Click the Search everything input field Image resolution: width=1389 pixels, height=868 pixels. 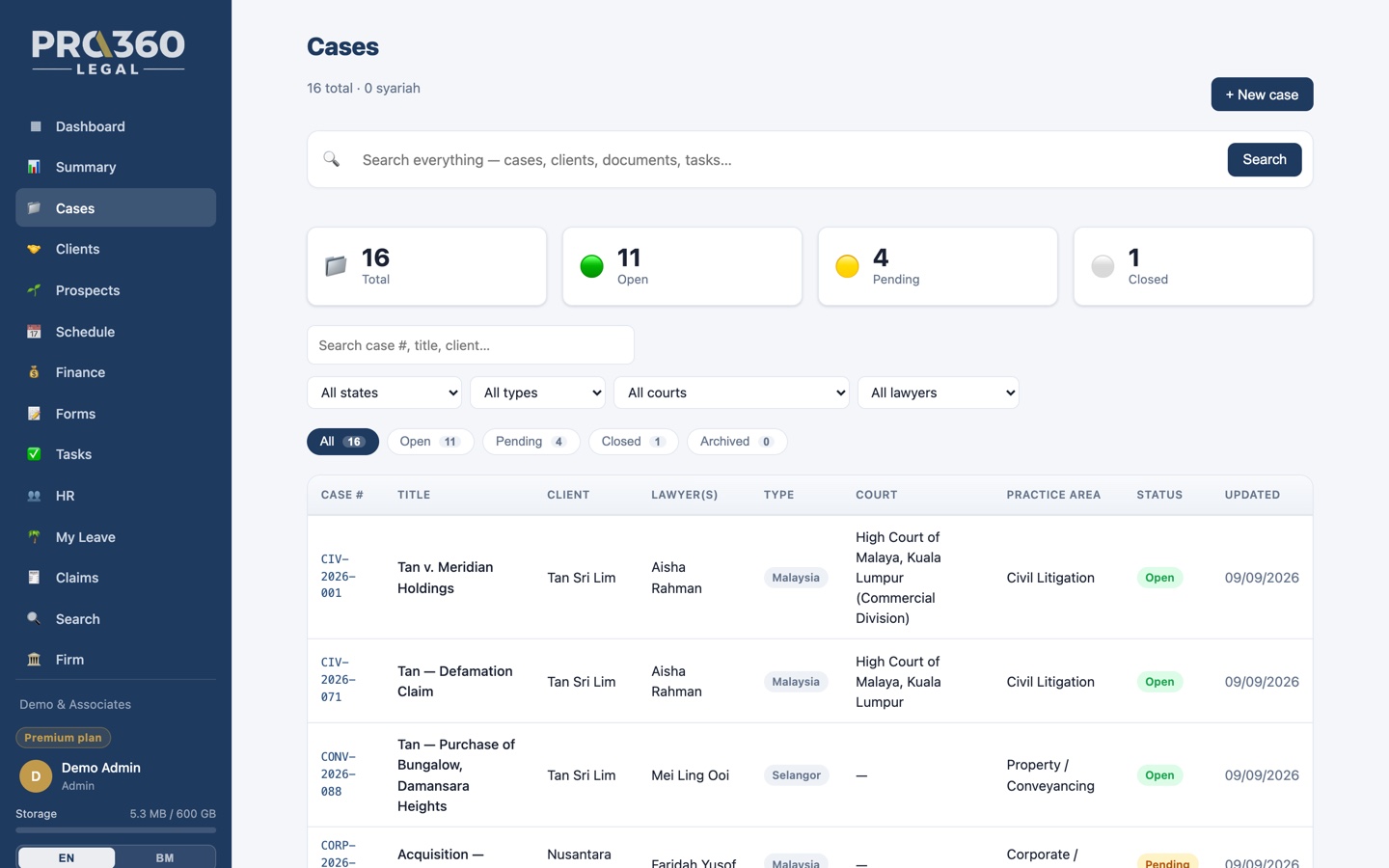pyautogui.click(x=786, y=160)
